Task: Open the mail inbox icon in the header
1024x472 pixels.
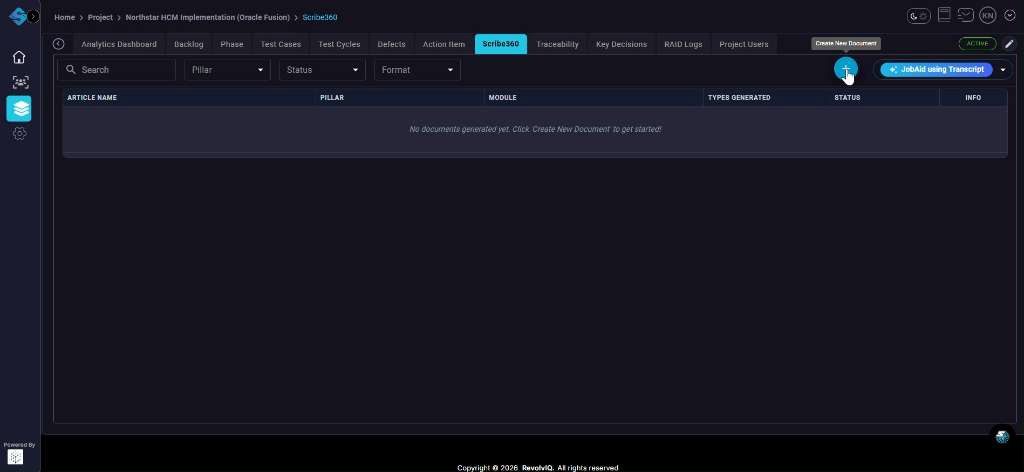Action: point(965,15)
